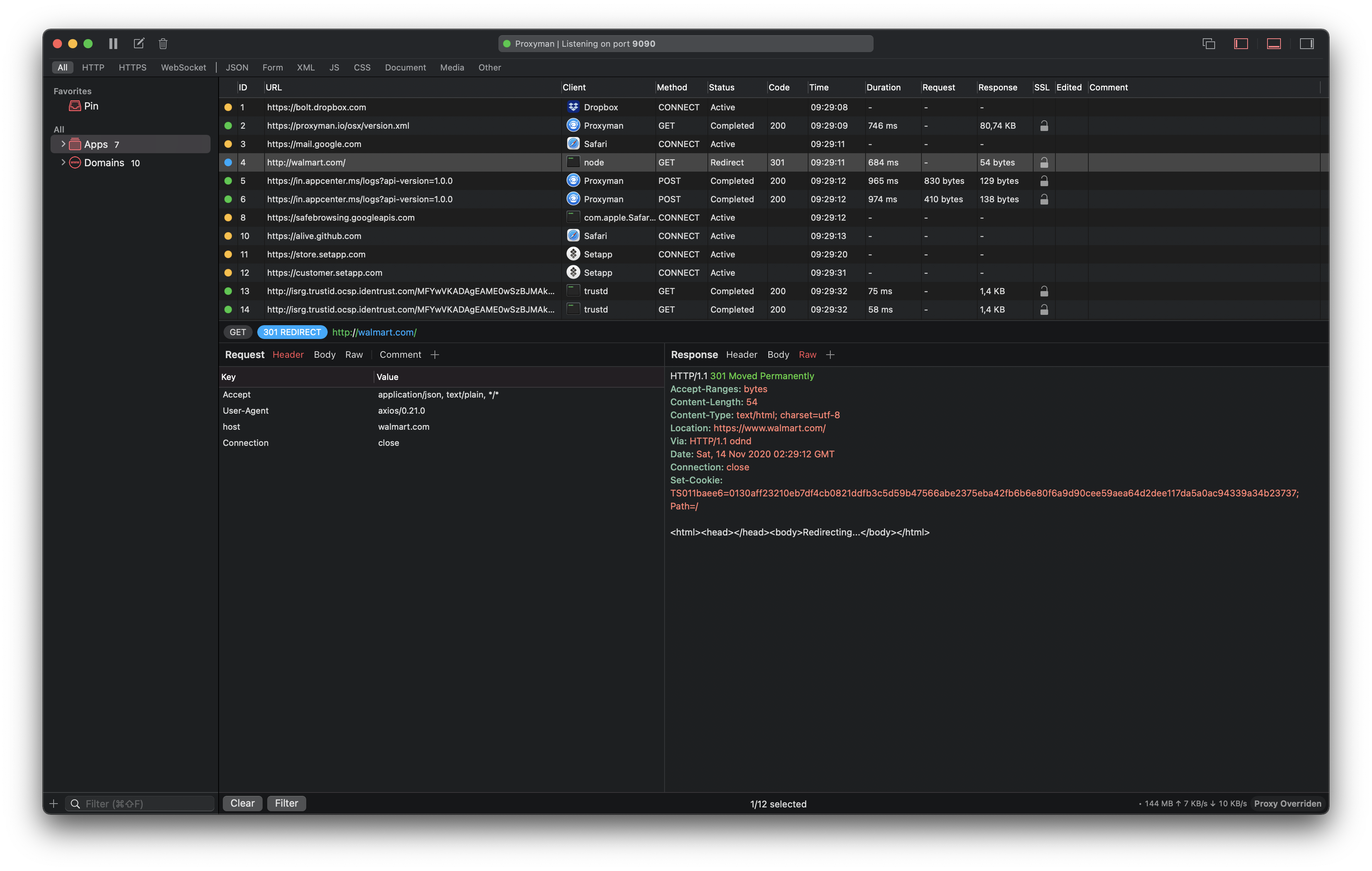Click the compose request pencil icon
Viewport: 1372px width, 871px height.
(x=139, y=44)
